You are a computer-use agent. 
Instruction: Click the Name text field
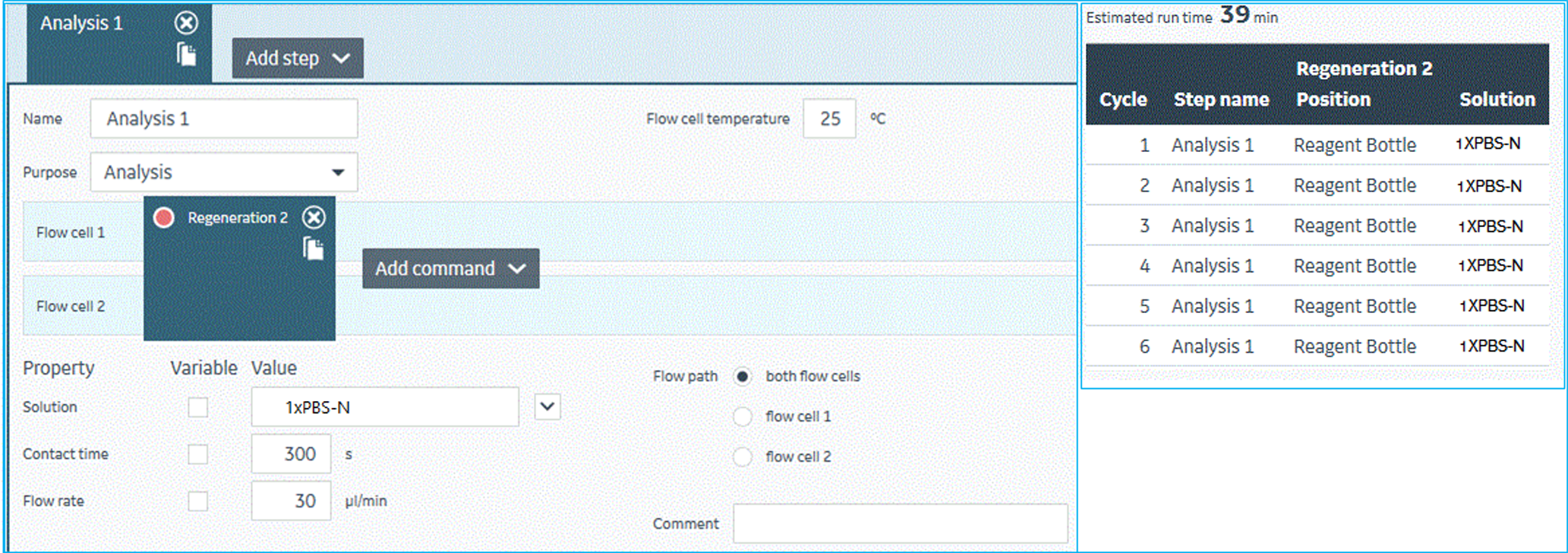click(x=224, y=119)
